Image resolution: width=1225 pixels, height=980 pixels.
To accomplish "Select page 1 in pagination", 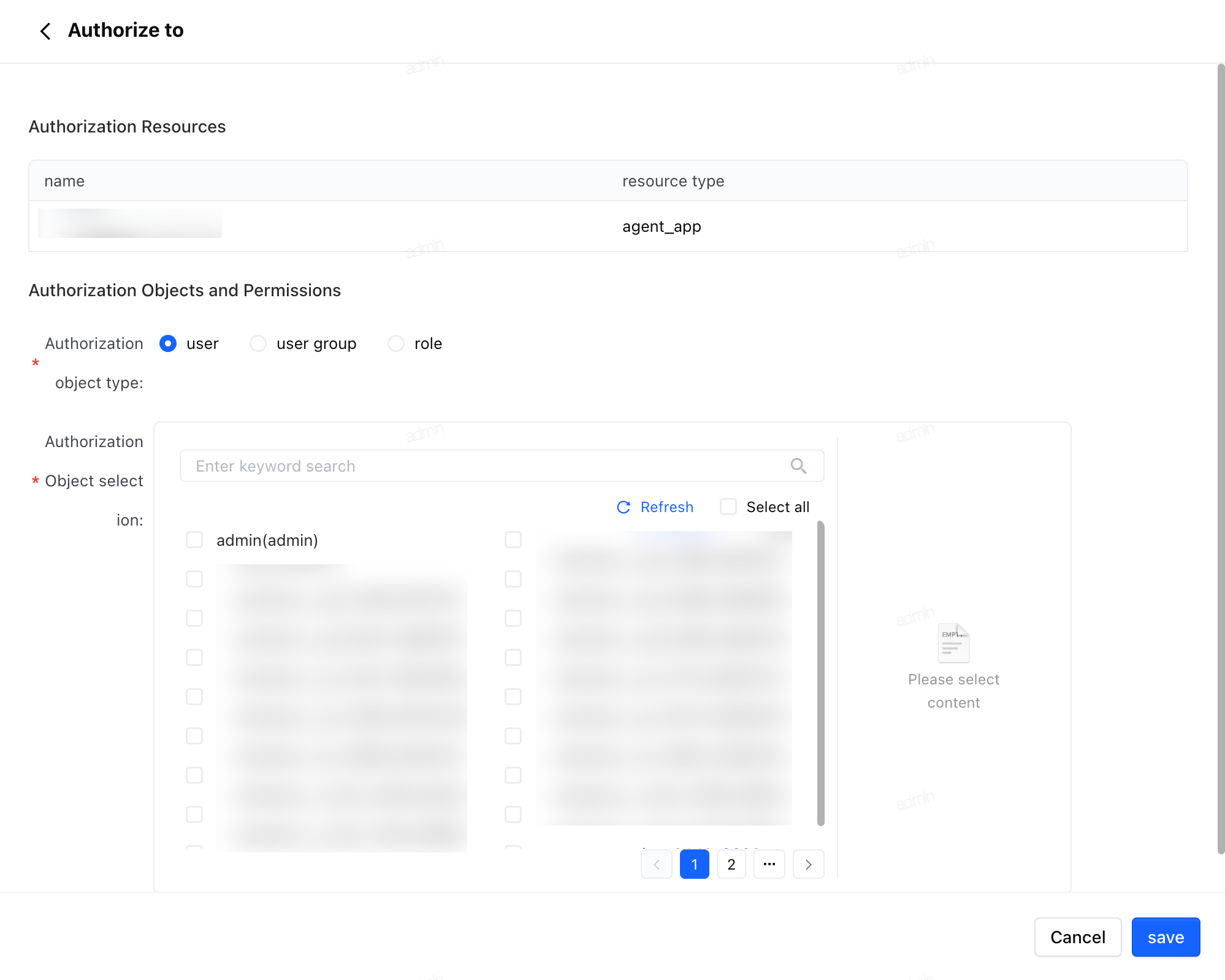I will (695, 864).
